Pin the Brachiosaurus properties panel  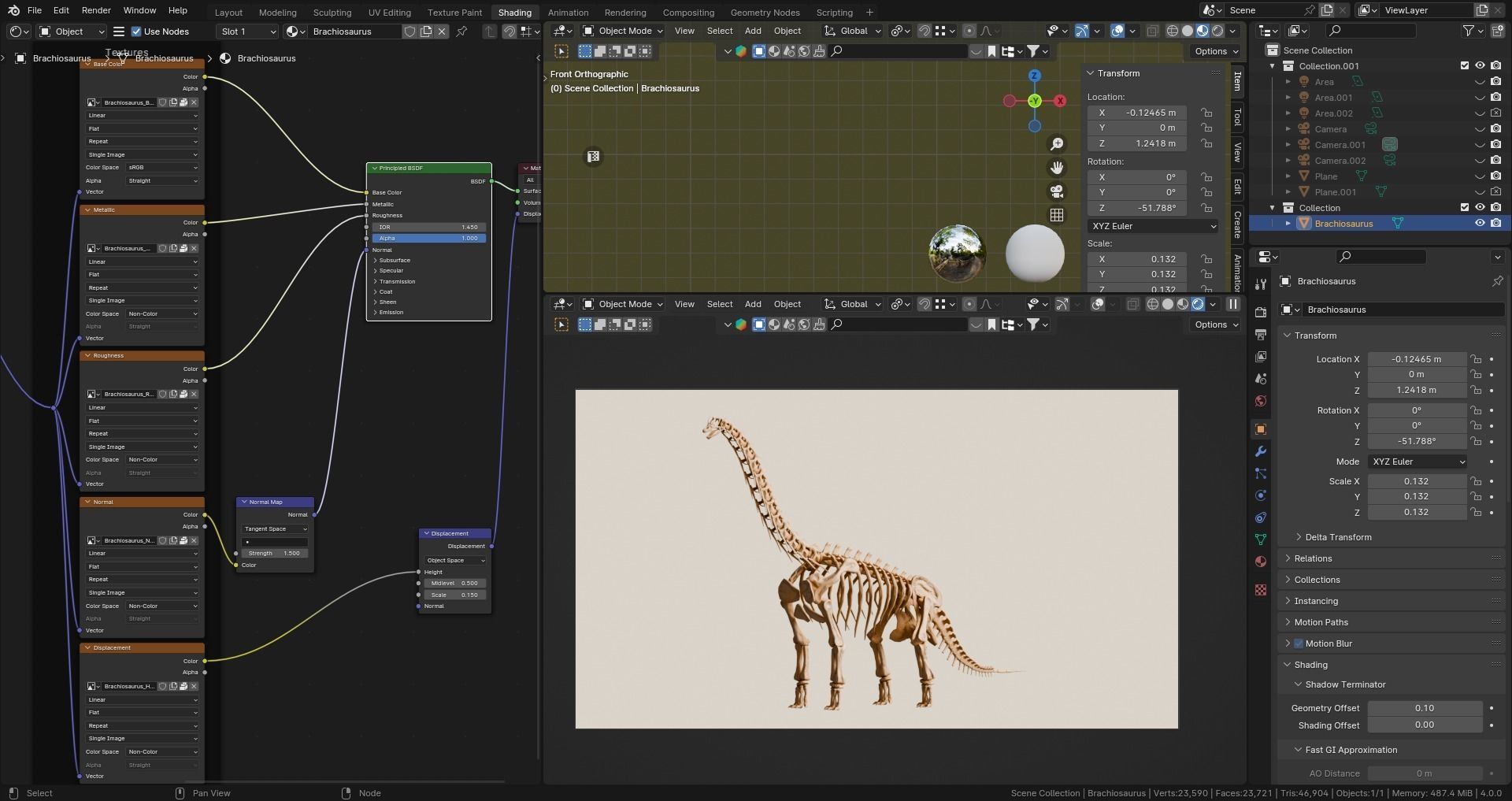click(x=1497, y=281)
